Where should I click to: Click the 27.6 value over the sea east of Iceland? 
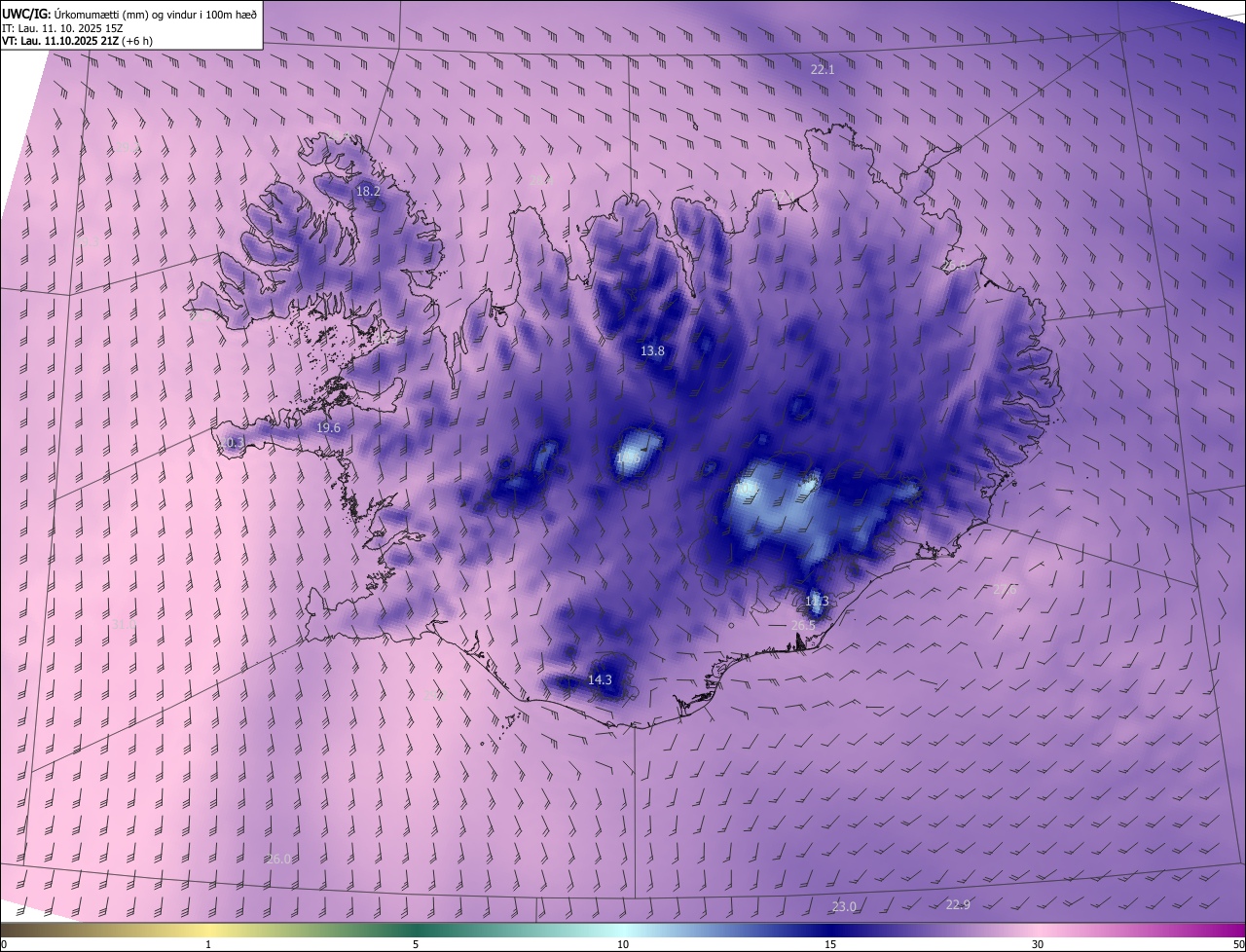(1005, 590)
